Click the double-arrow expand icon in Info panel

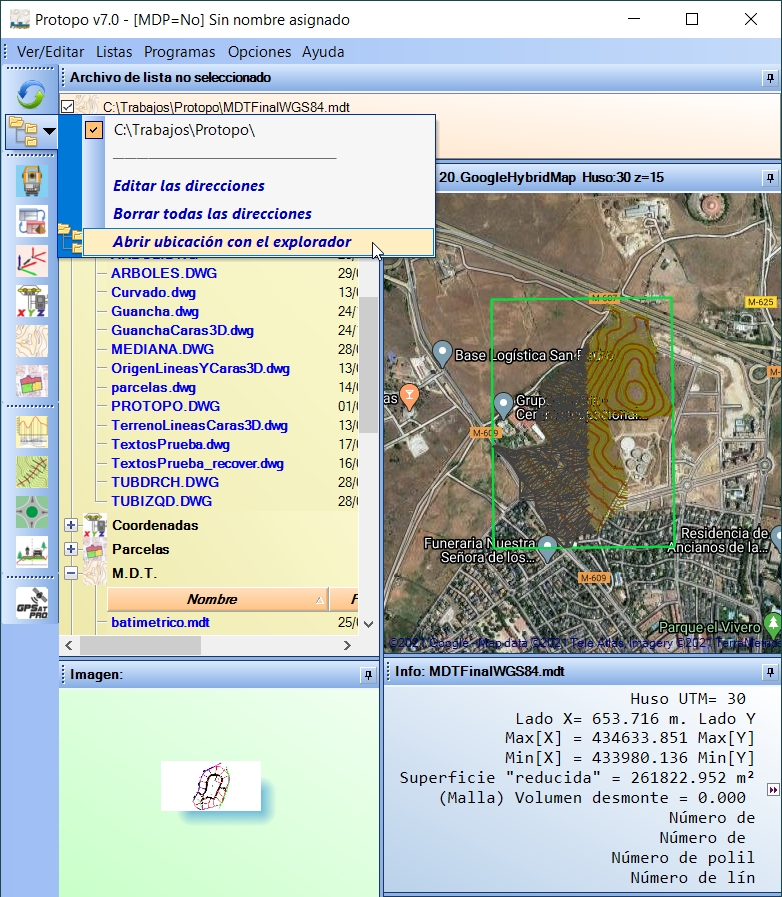773,790
